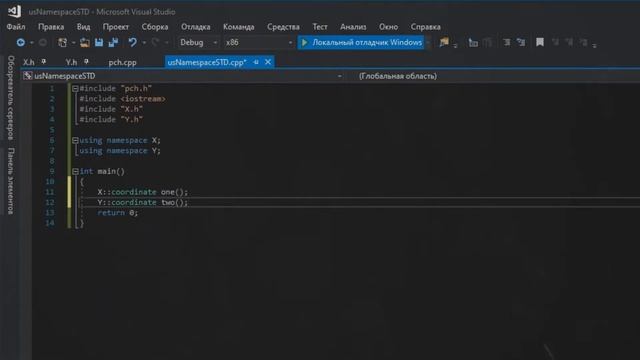Undo the last edit with the Undo icon
The width and height of the screenshot is (640, 360).
point(132,42)
